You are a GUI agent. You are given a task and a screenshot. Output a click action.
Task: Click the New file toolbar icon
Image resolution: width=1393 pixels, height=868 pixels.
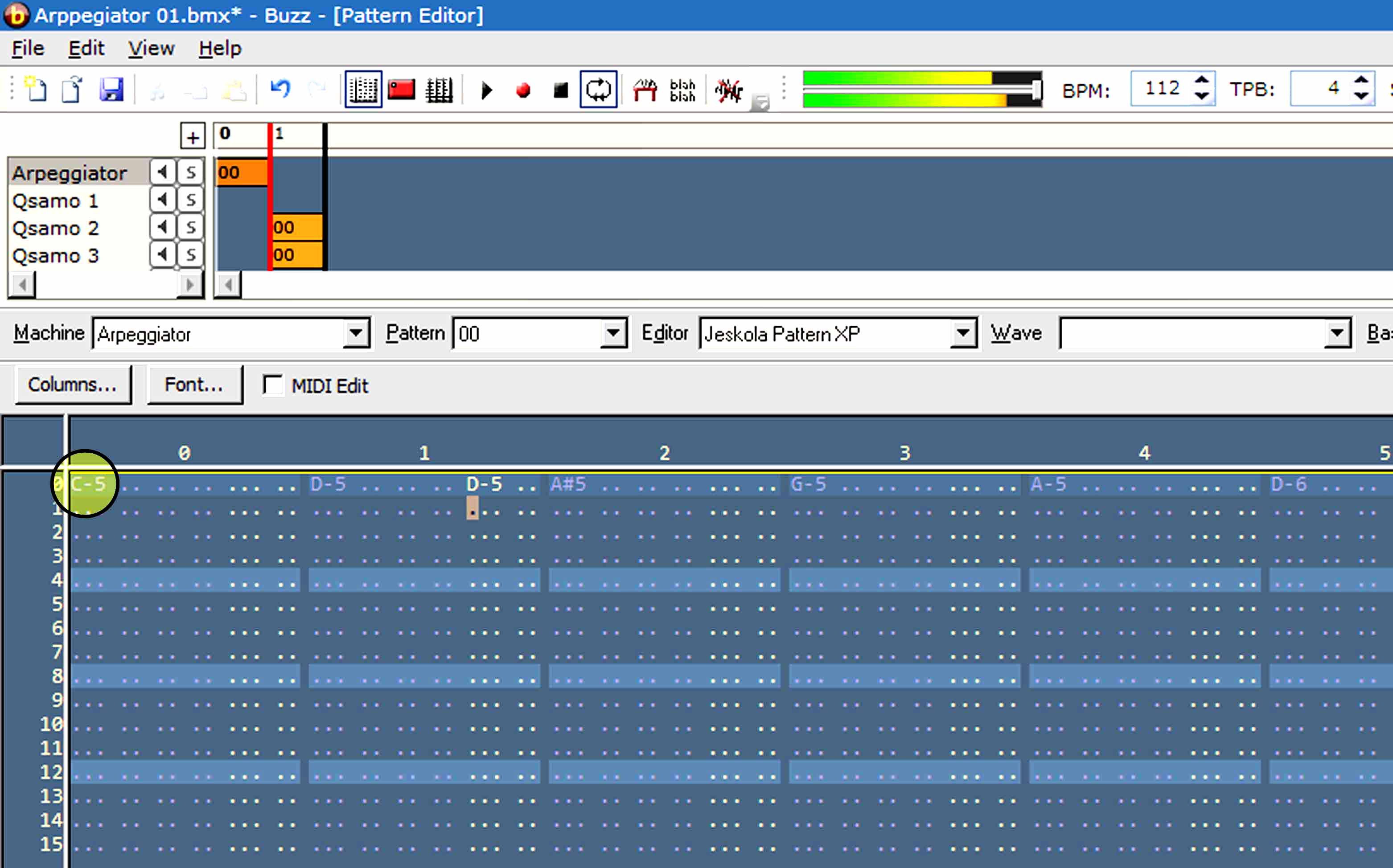pyautogui.click(x=37, y=90)
